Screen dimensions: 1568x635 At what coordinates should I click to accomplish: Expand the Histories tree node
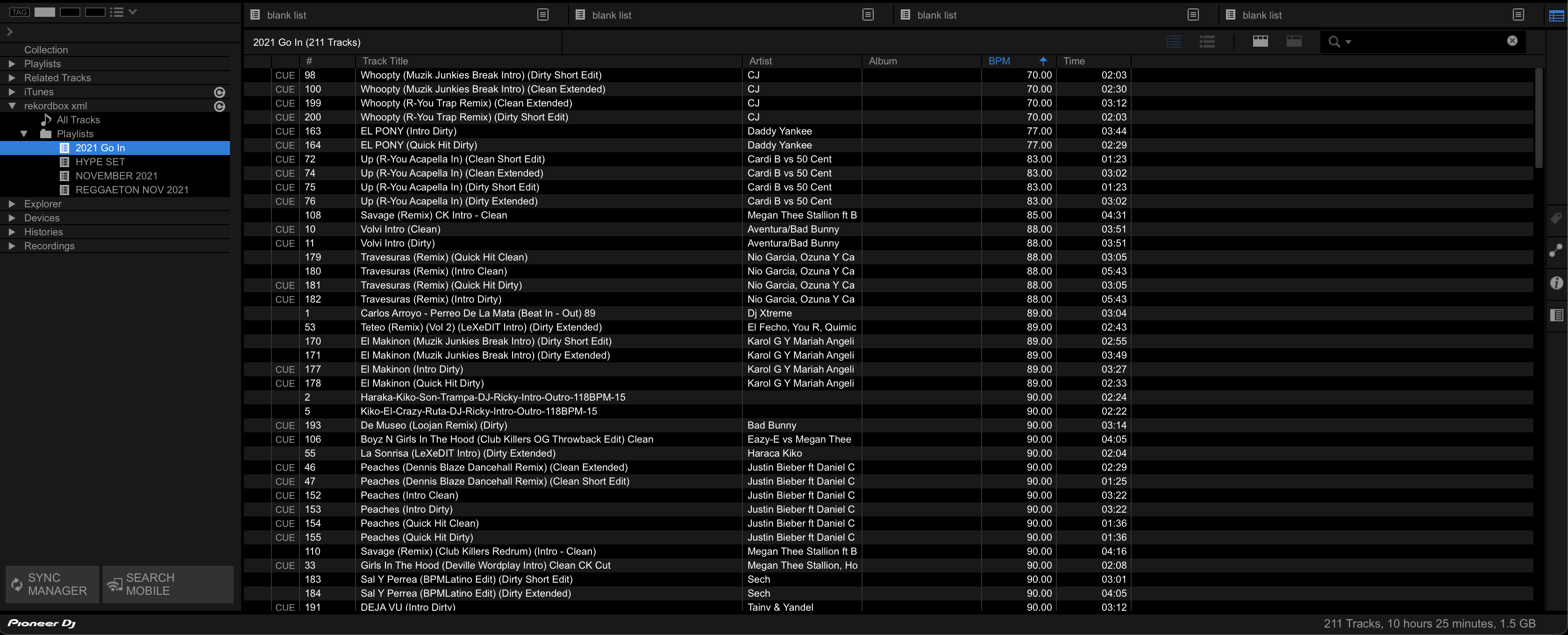12,232
